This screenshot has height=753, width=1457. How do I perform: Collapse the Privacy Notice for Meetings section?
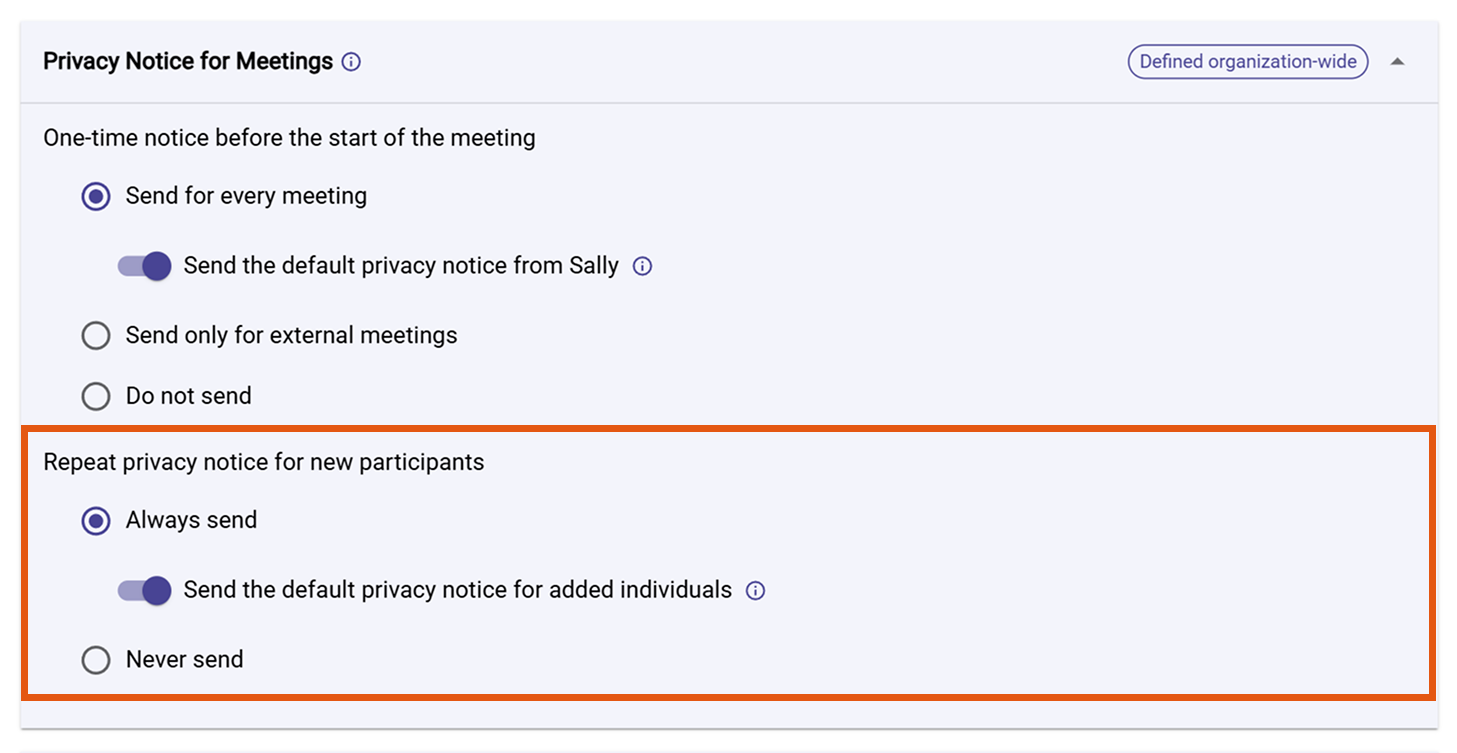click(1397, 61)
